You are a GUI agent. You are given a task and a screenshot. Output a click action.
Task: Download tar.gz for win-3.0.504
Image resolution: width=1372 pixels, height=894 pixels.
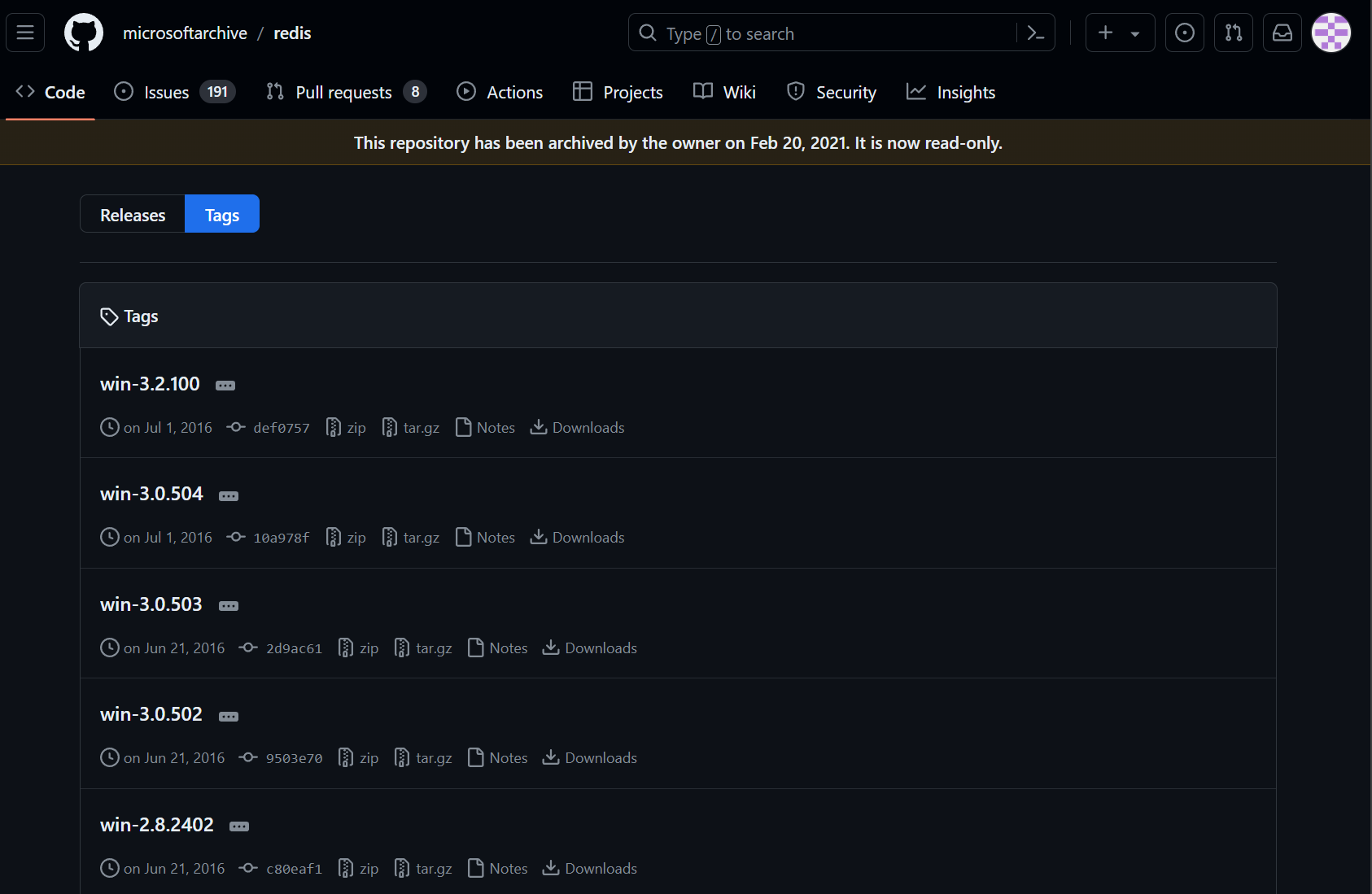(x=411, y=537)
